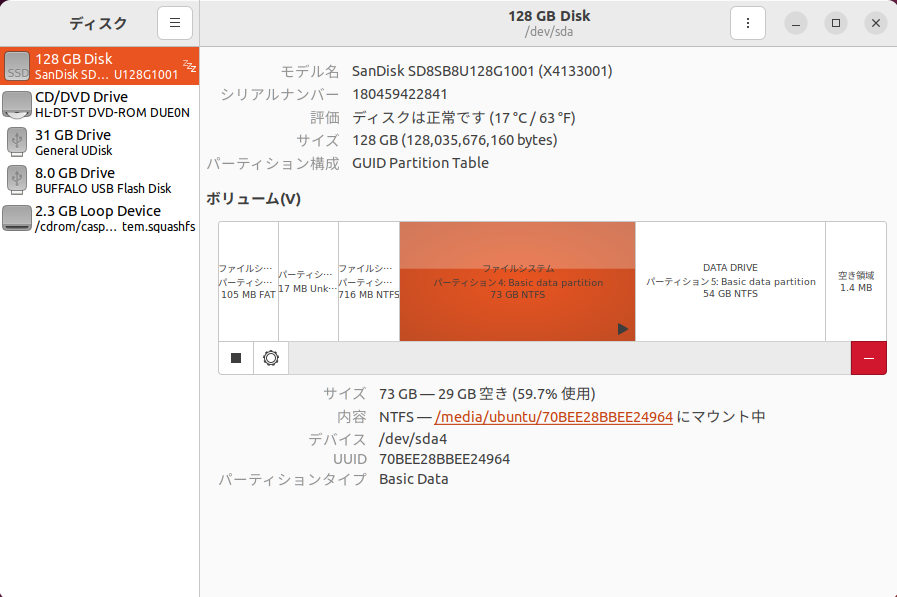Select the DATA DRIVE 54 GB partition
The width and height of the screenshot is (897, 597).
(x=730, y=281)
